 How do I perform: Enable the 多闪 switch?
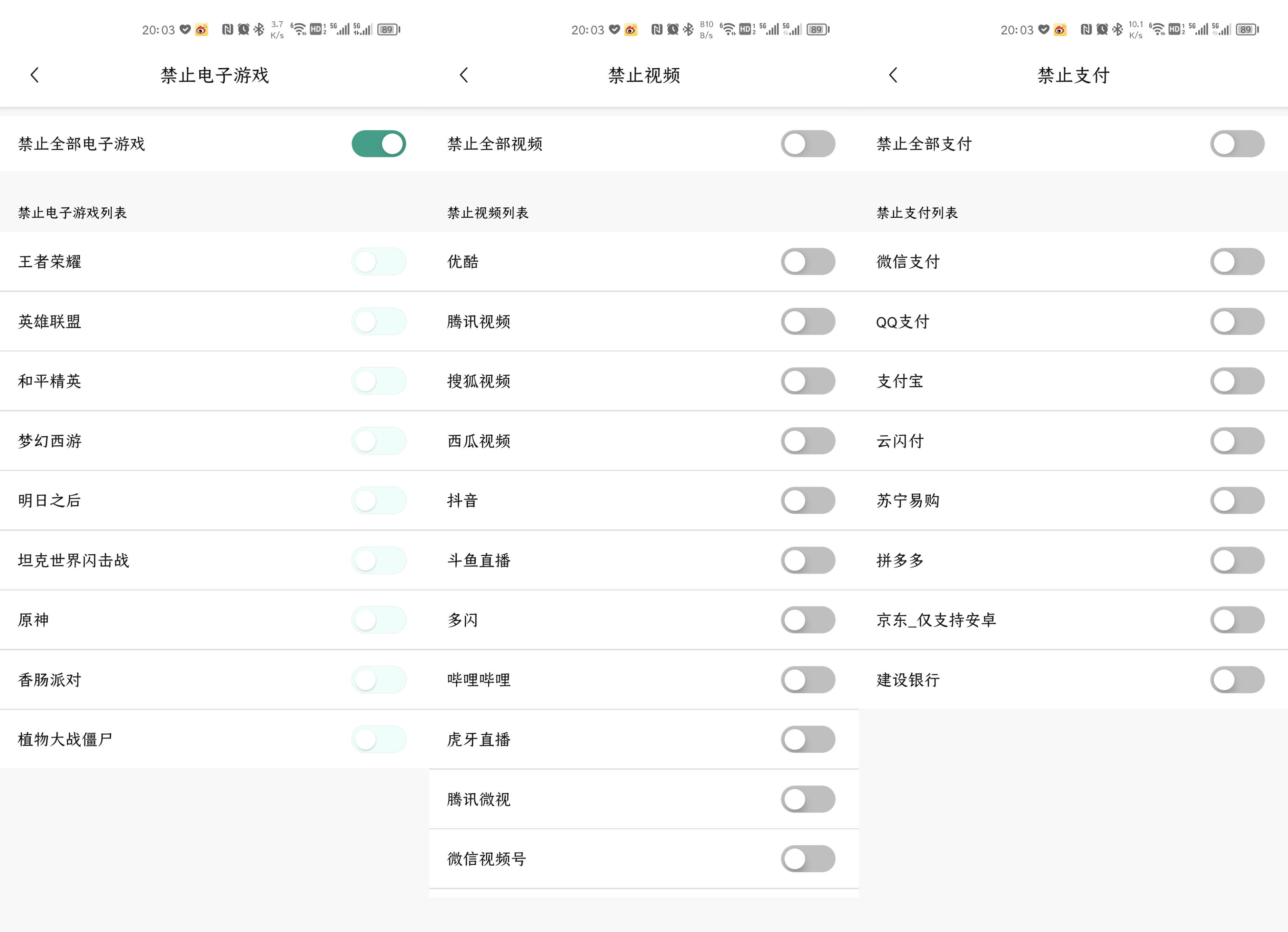(x=808, y=620)
